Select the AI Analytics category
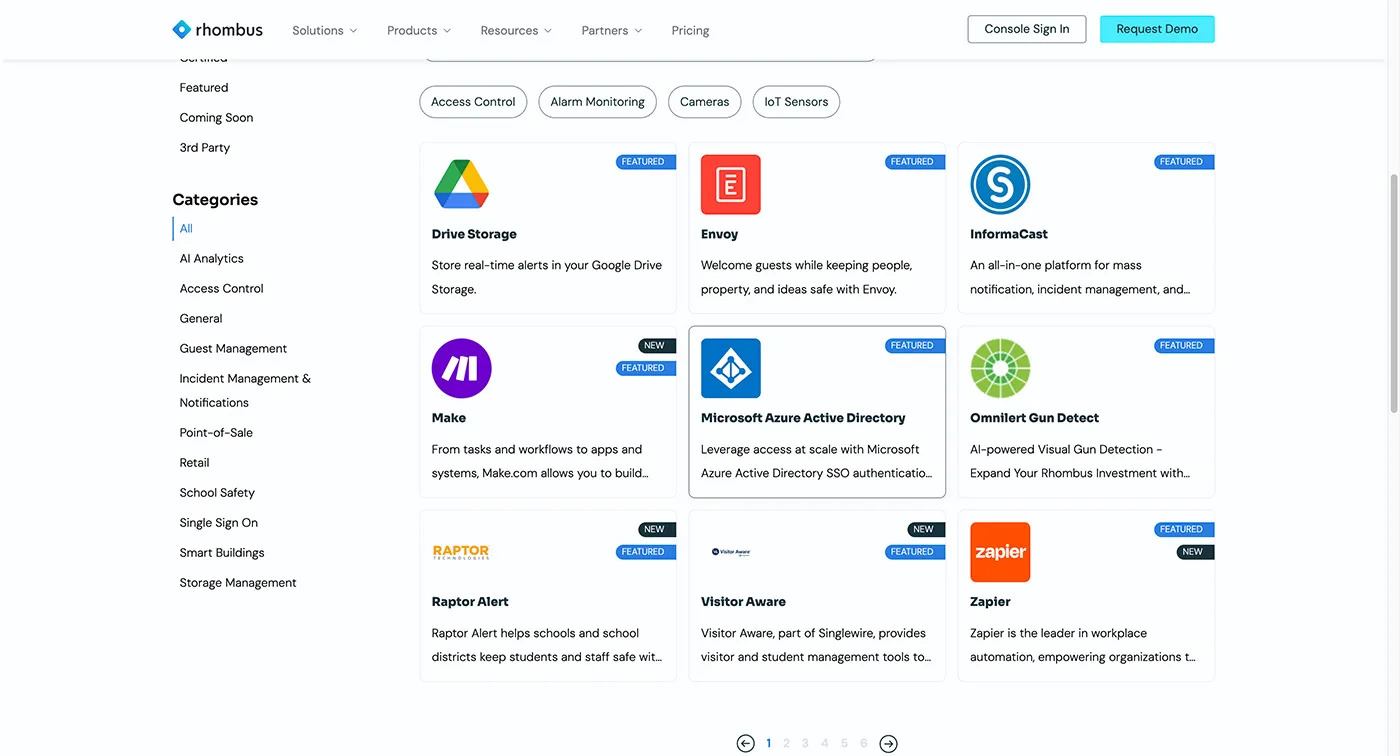 click(212, 259)
